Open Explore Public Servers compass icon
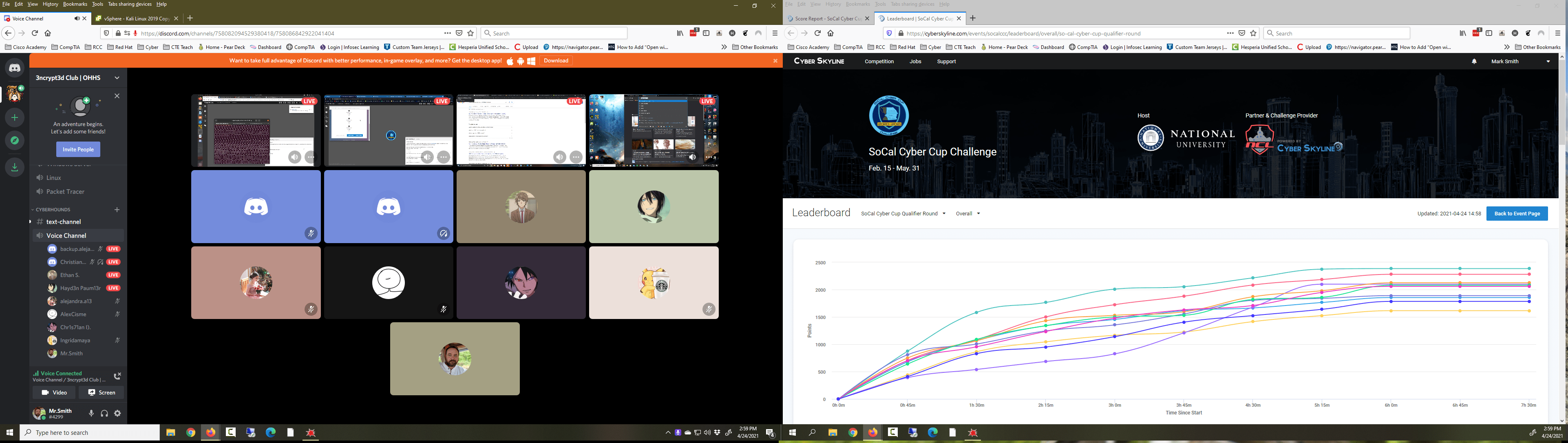 (15, 141)
